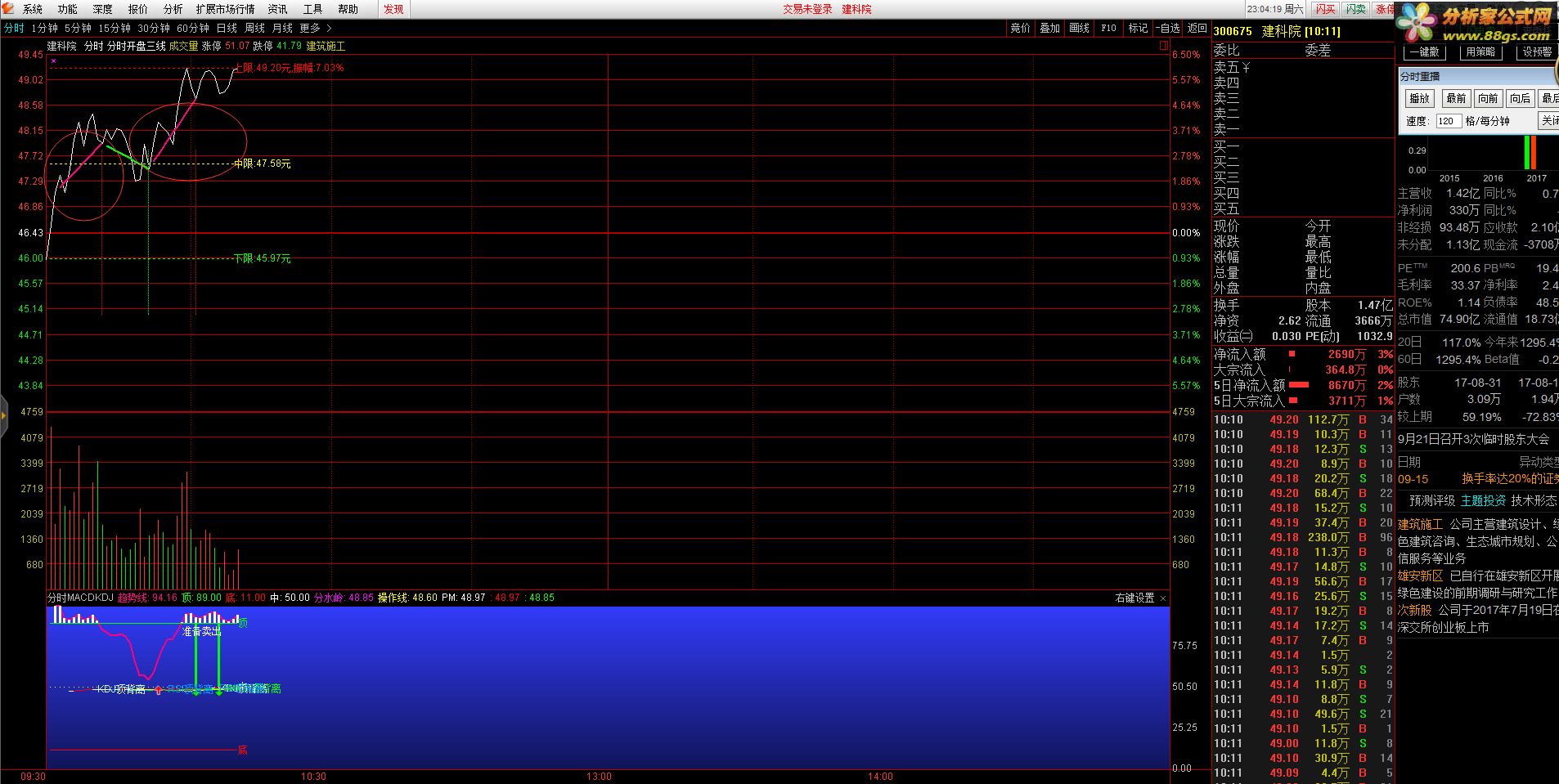Click the small red panel icon atop chart
Image resolution: width=1559 pixels, height=784 pixels.
(1164, 46)
